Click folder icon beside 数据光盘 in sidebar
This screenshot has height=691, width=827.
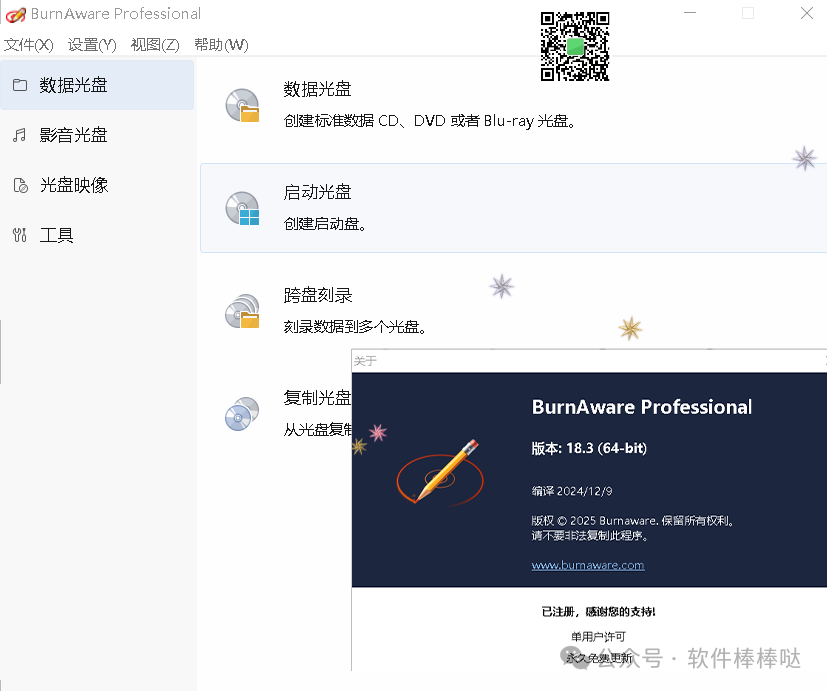20,85
